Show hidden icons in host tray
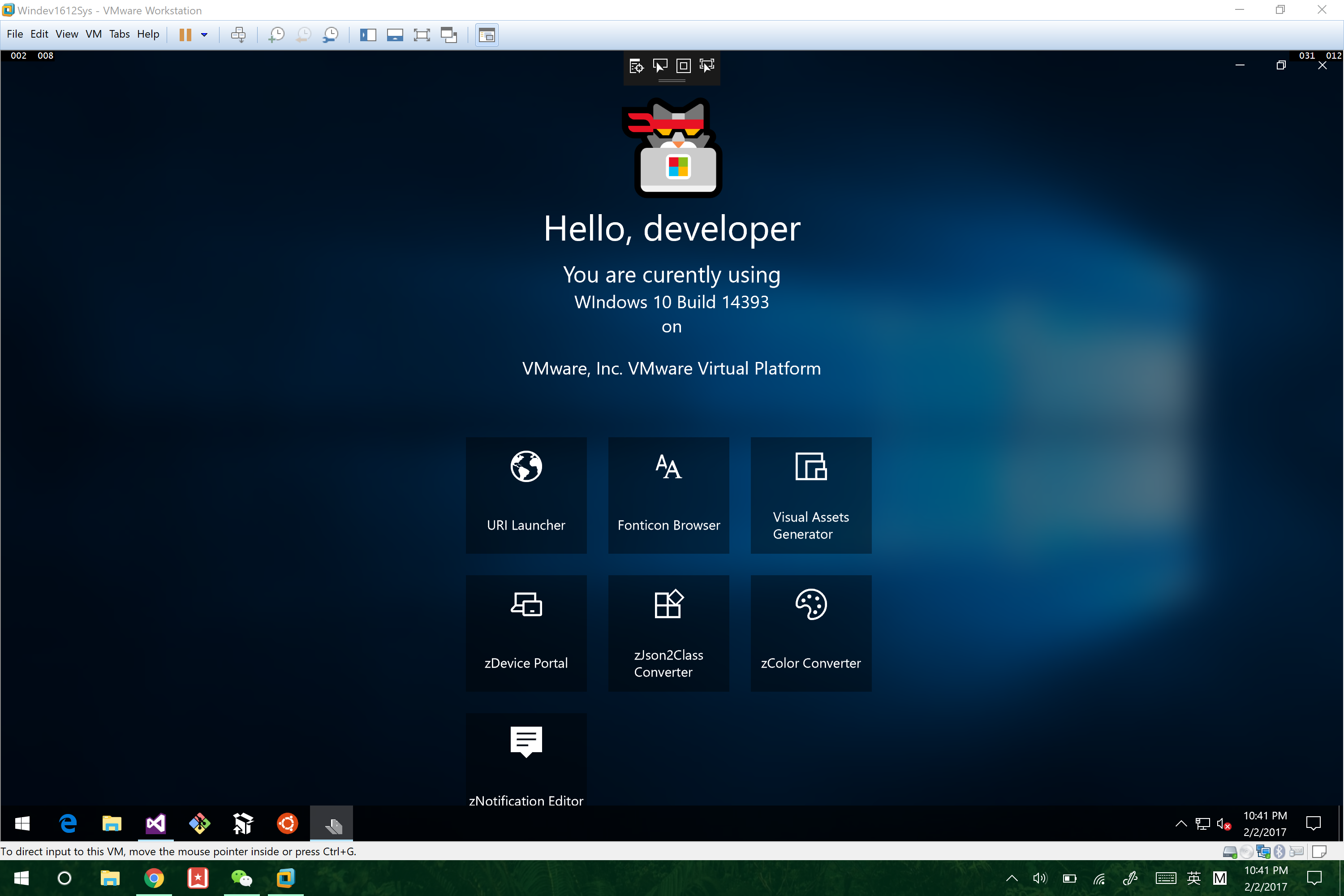 [1012, 878]
